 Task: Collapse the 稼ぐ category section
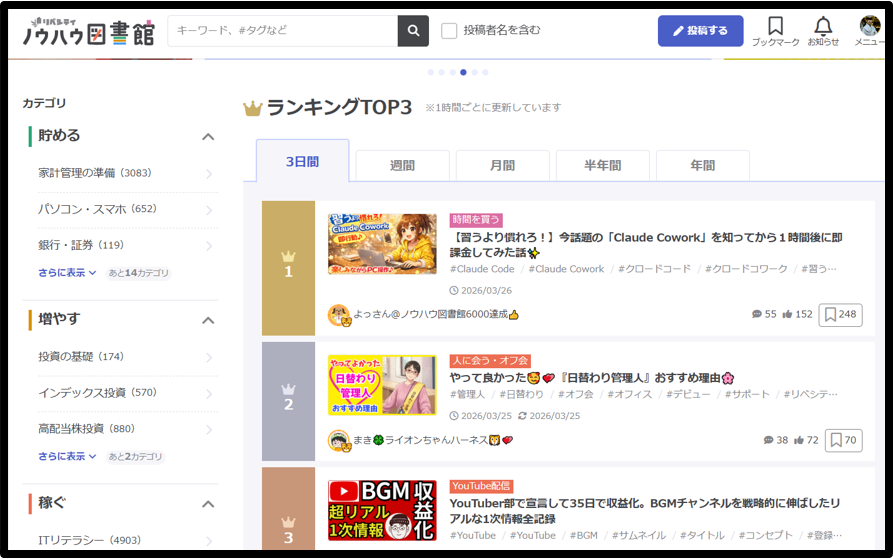(x=208, y=504)
